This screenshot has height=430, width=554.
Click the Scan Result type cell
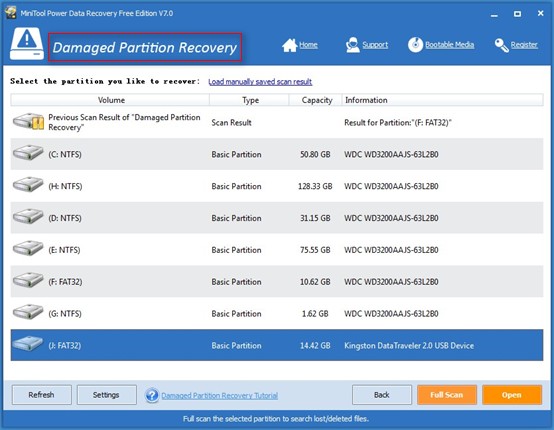(x=231, y=123)
